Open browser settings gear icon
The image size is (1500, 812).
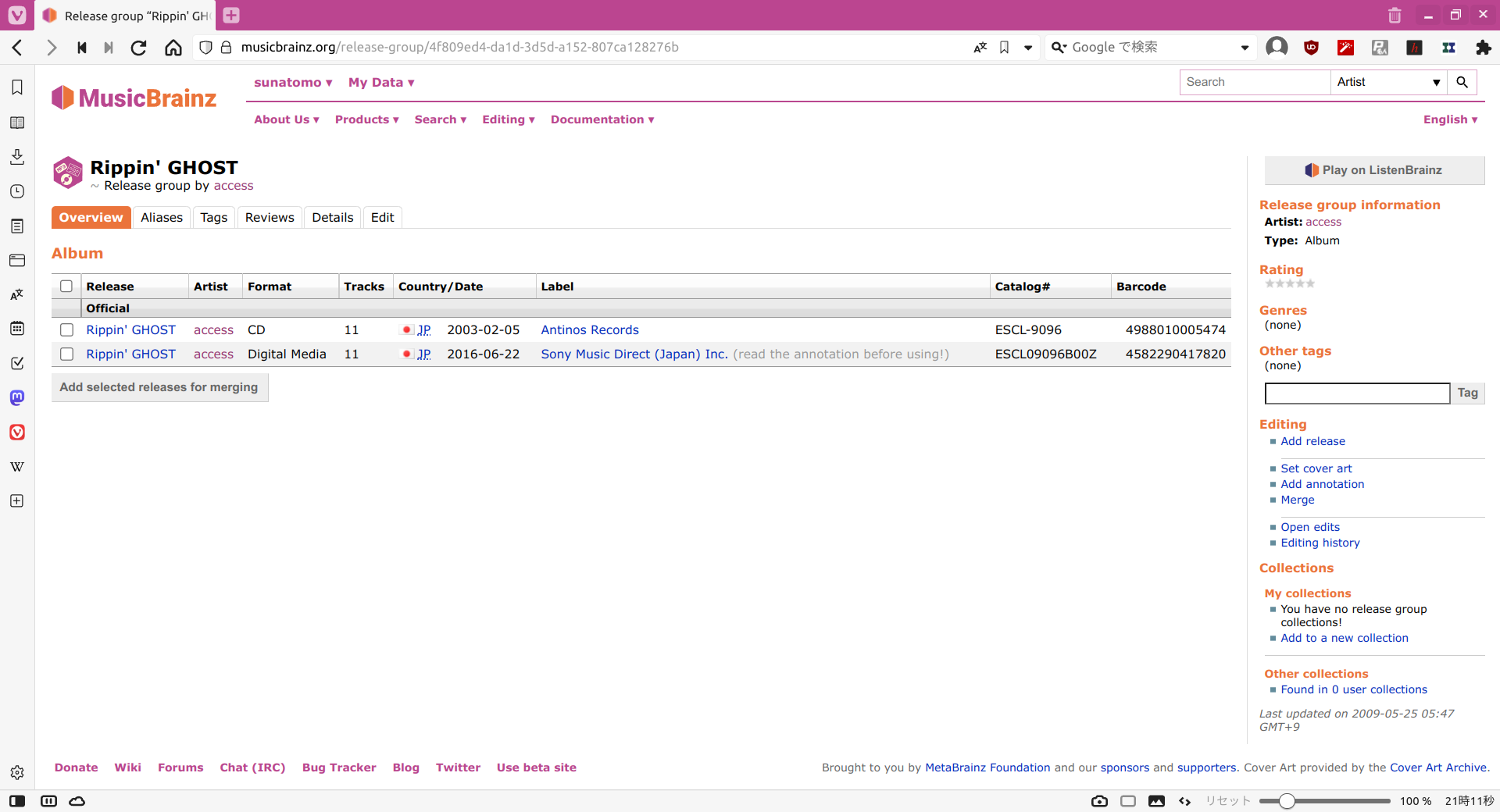tap(17, 772)
